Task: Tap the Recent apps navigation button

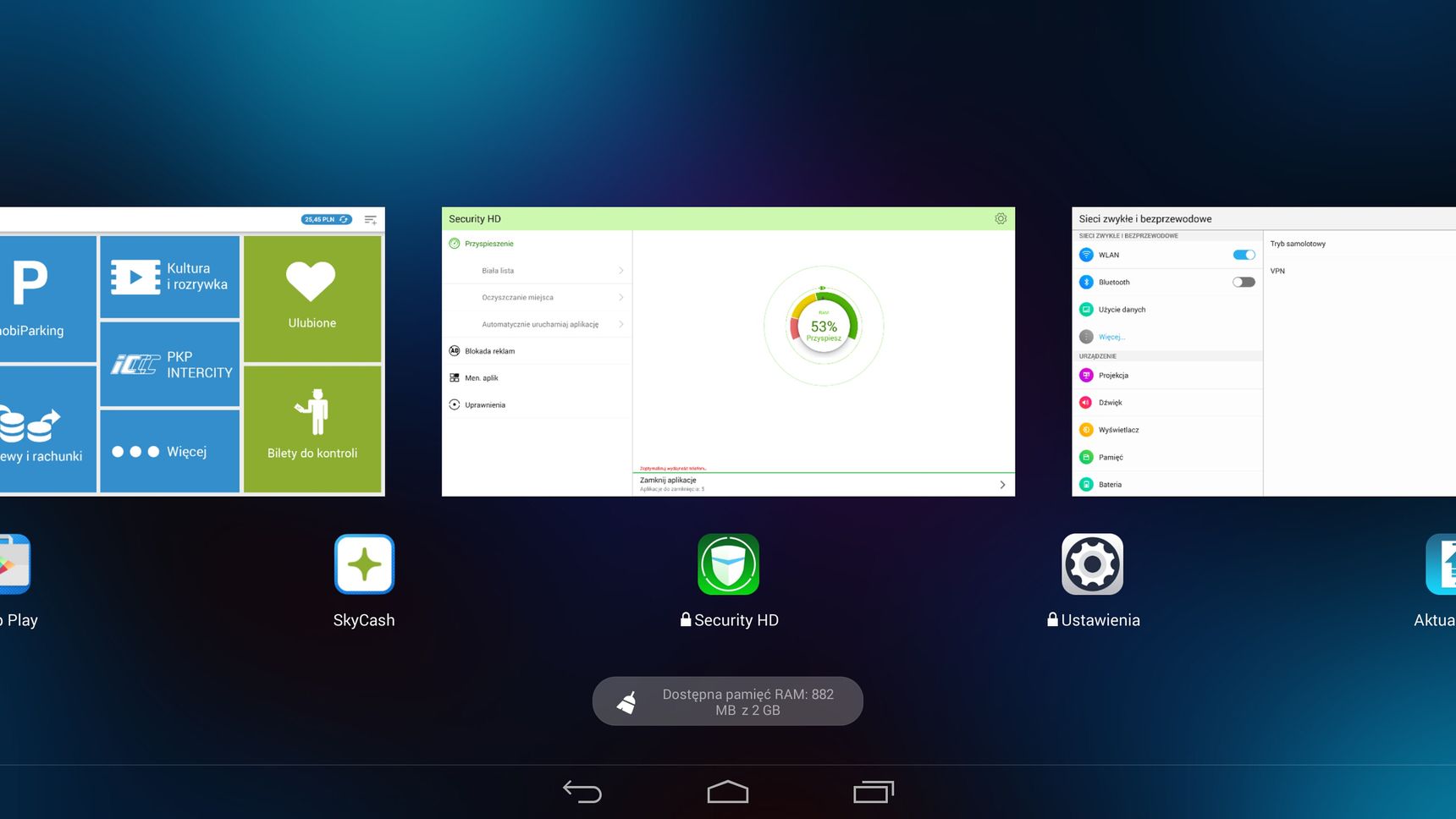Action: [x=874, y=792]
